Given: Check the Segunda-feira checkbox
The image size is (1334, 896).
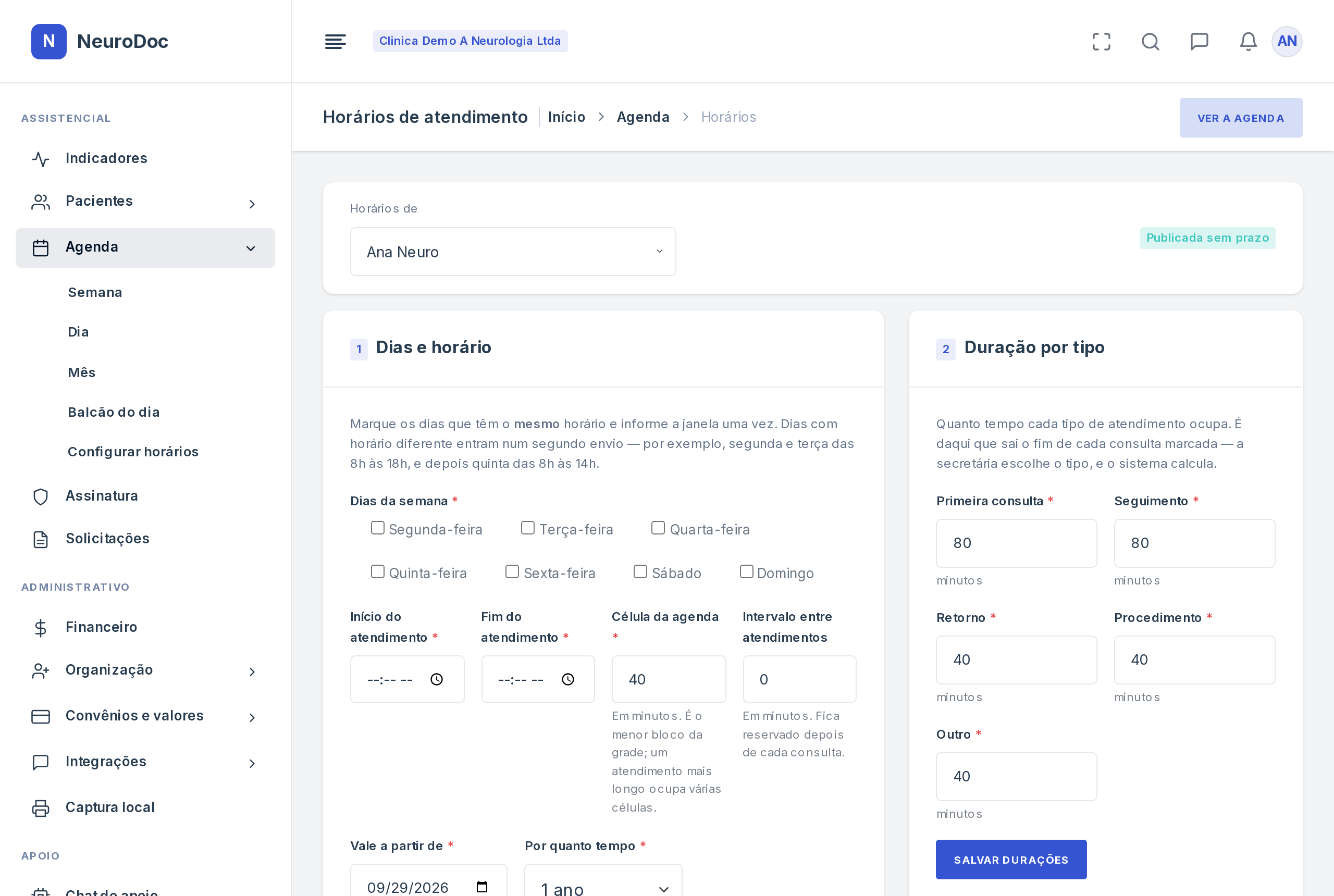Looking at the screenshot, I should click(377, 527).
